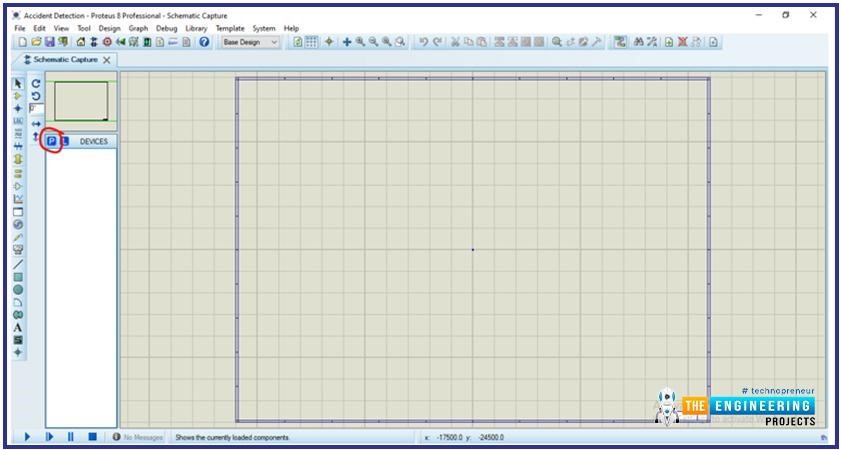Open the Base Design variant dropdown
842x450 pixels.
coord(251,42)
